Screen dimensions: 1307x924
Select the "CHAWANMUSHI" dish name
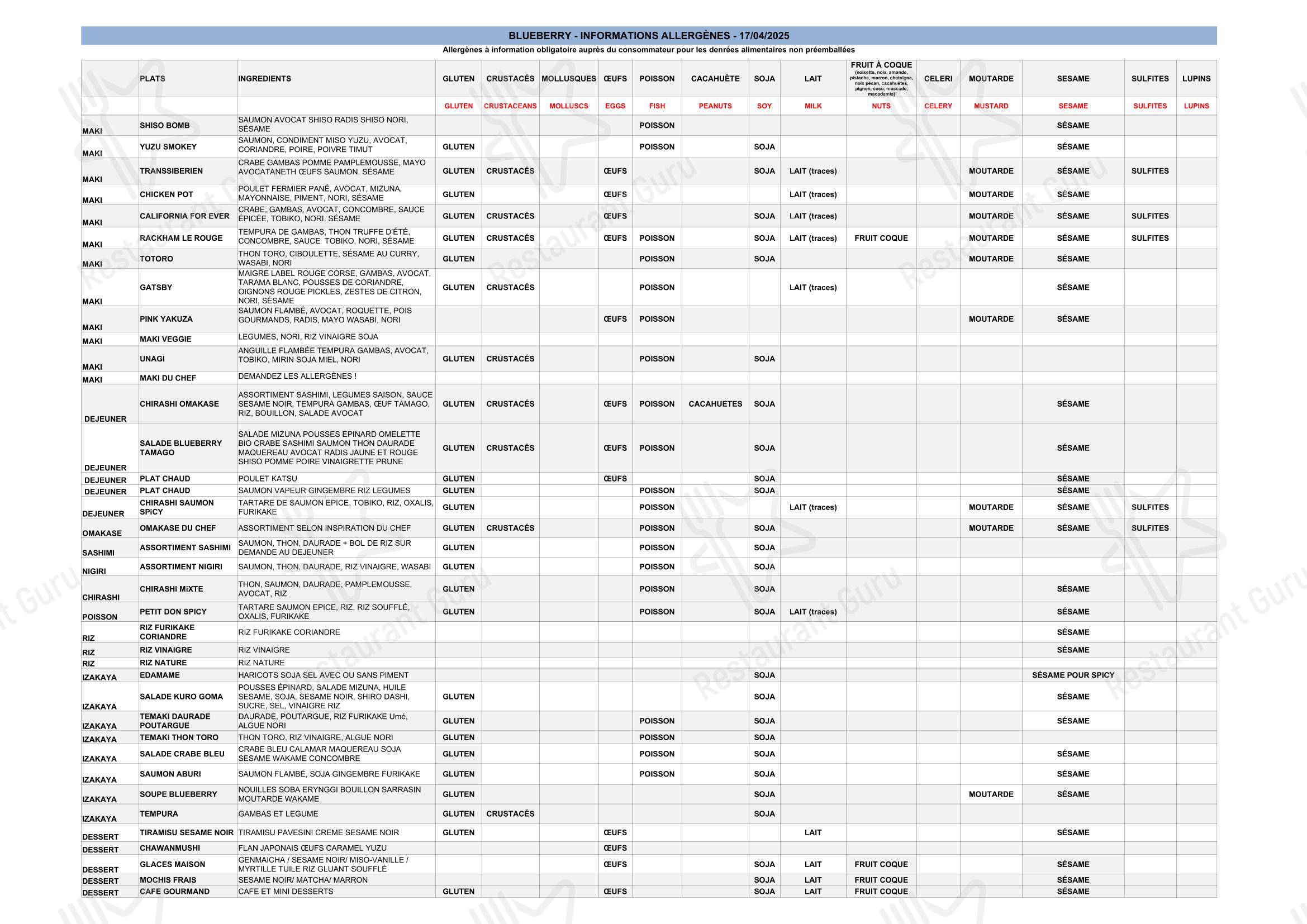170,849
